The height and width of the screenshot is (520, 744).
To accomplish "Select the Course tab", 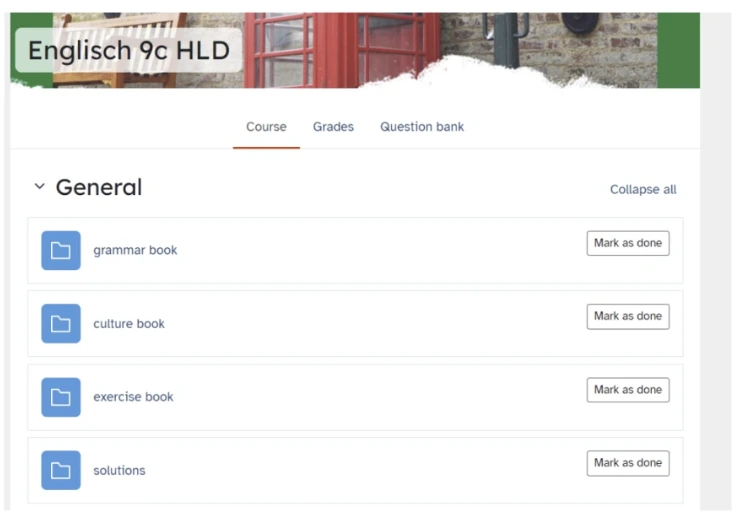I will [x=266, y=127].
